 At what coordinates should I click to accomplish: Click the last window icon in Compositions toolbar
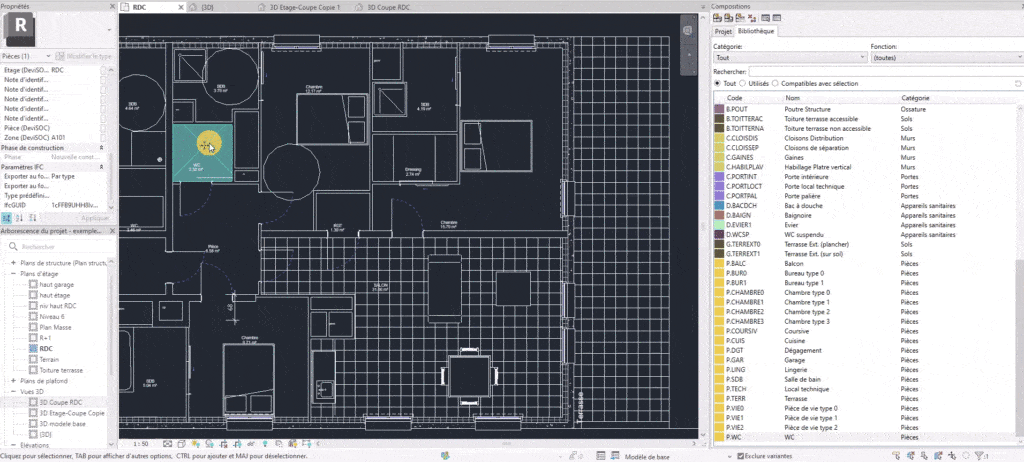pyautogui.click(x=776, y=18)
